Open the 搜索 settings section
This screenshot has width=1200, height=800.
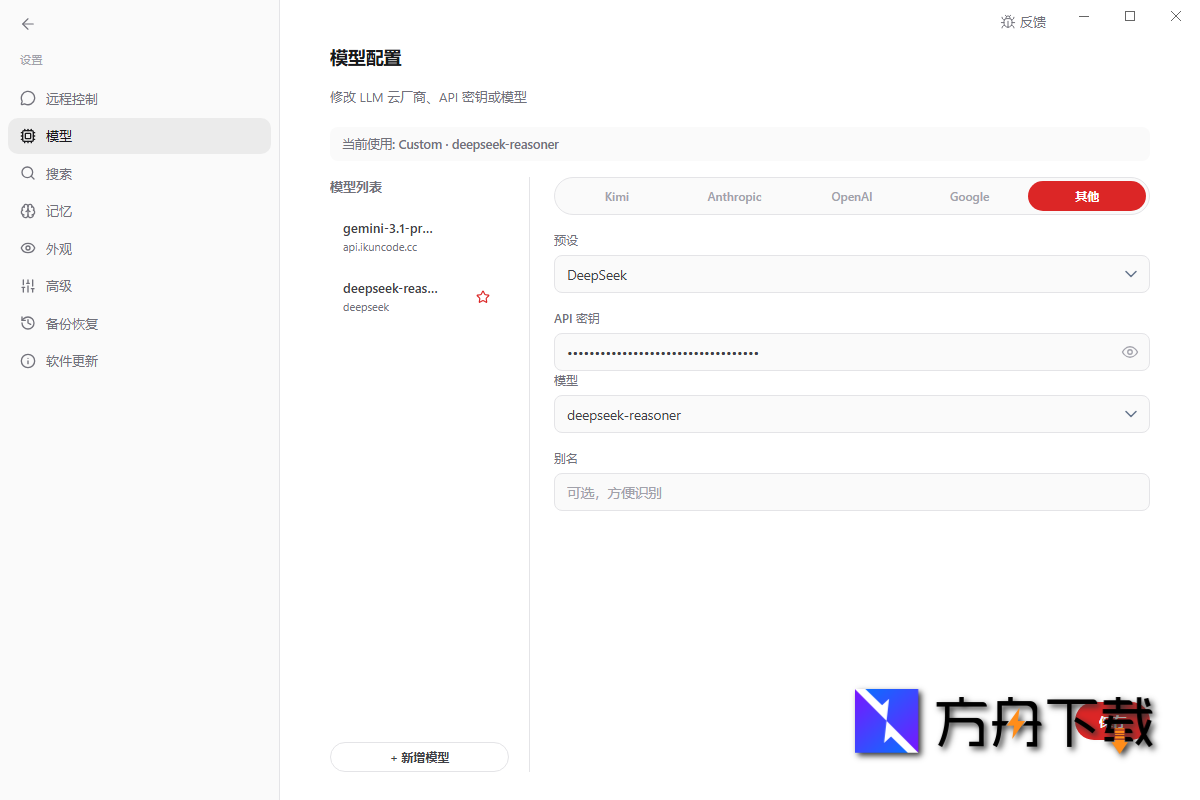click(x=60, y=173)
